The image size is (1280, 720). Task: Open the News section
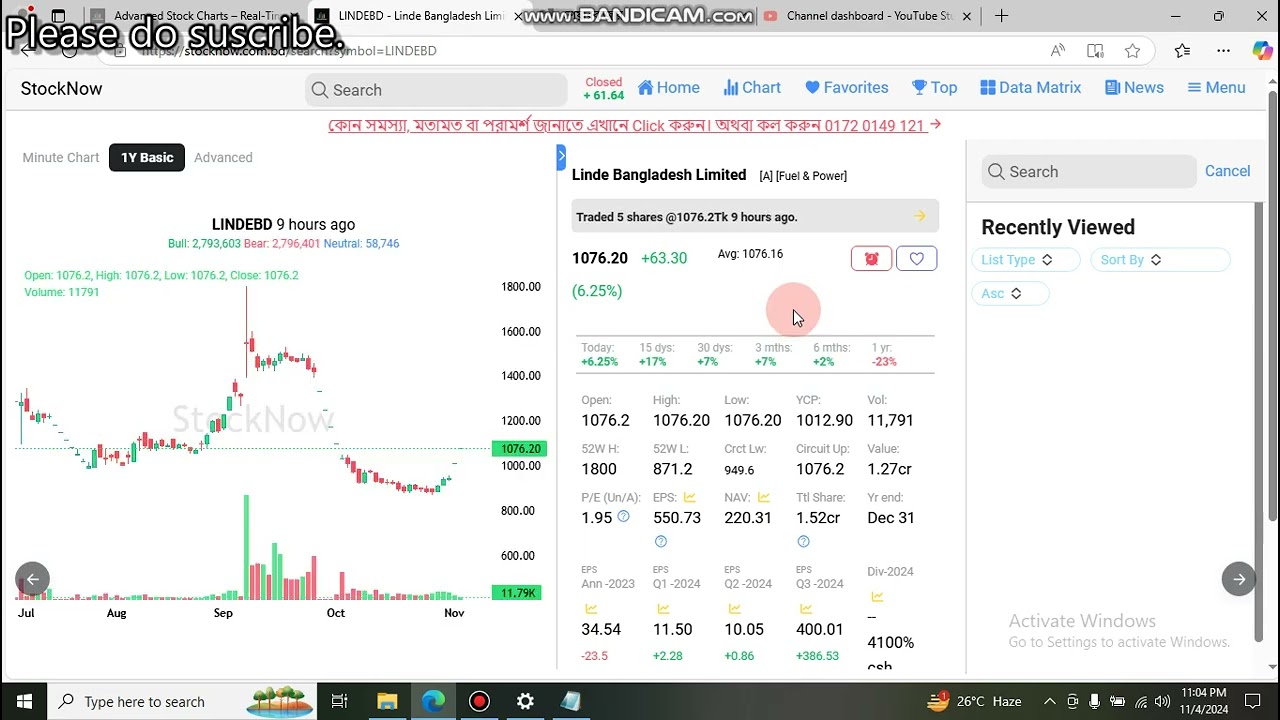pos(1134,88)
